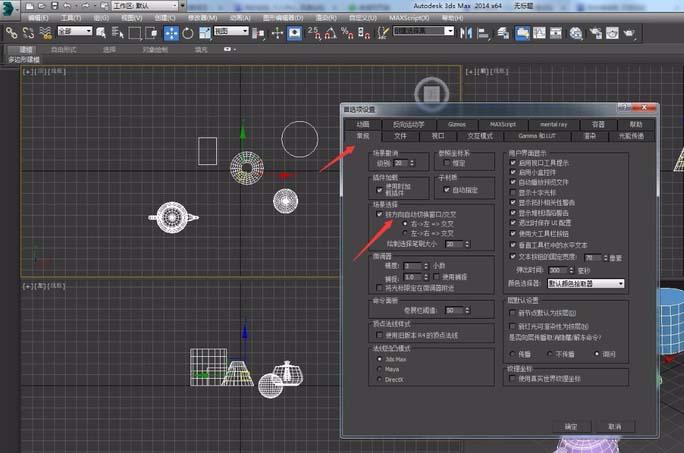The width and height of the screenshot is (684, 453).
Task: Click the 场景撤消 级别 number field
Action: [402, 162]
